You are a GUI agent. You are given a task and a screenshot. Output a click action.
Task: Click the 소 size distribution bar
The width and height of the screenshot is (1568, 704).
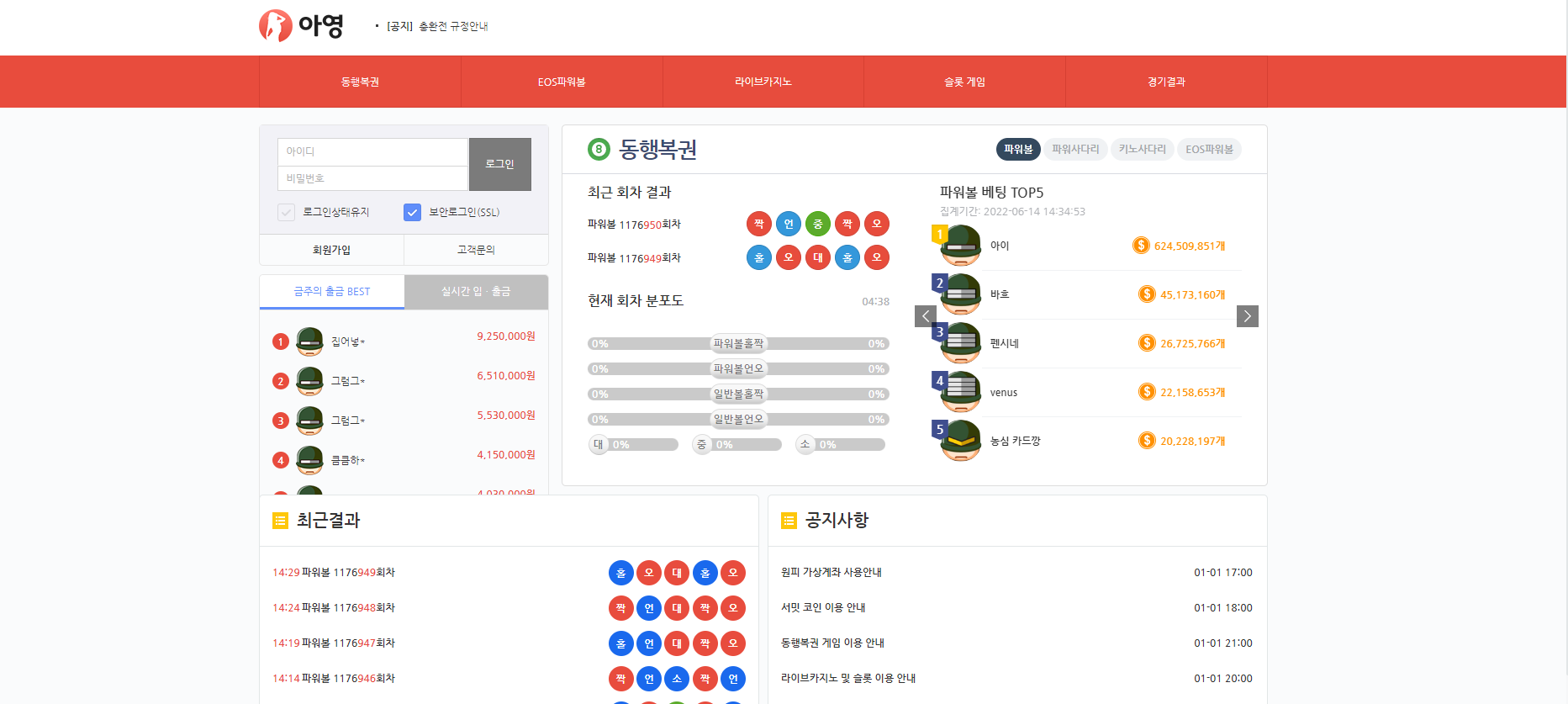[841, 444]
